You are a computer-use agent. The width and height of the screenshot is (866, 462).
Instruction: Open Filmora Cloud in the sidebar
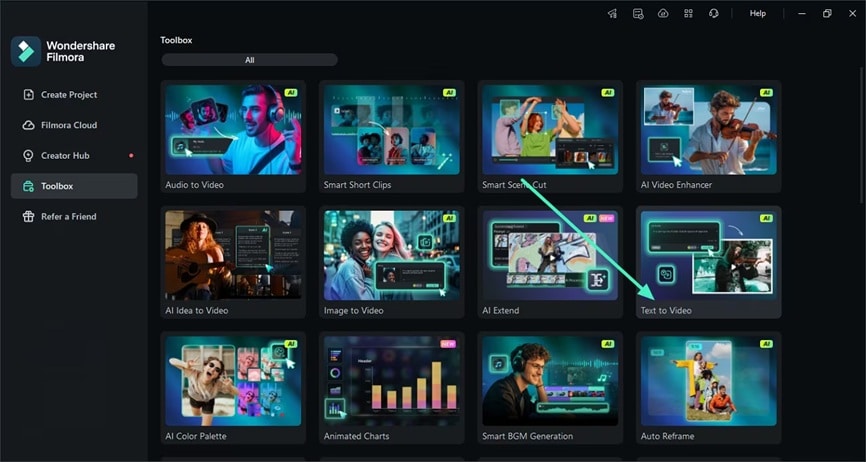pyautogui.click(x=74, y=125)
